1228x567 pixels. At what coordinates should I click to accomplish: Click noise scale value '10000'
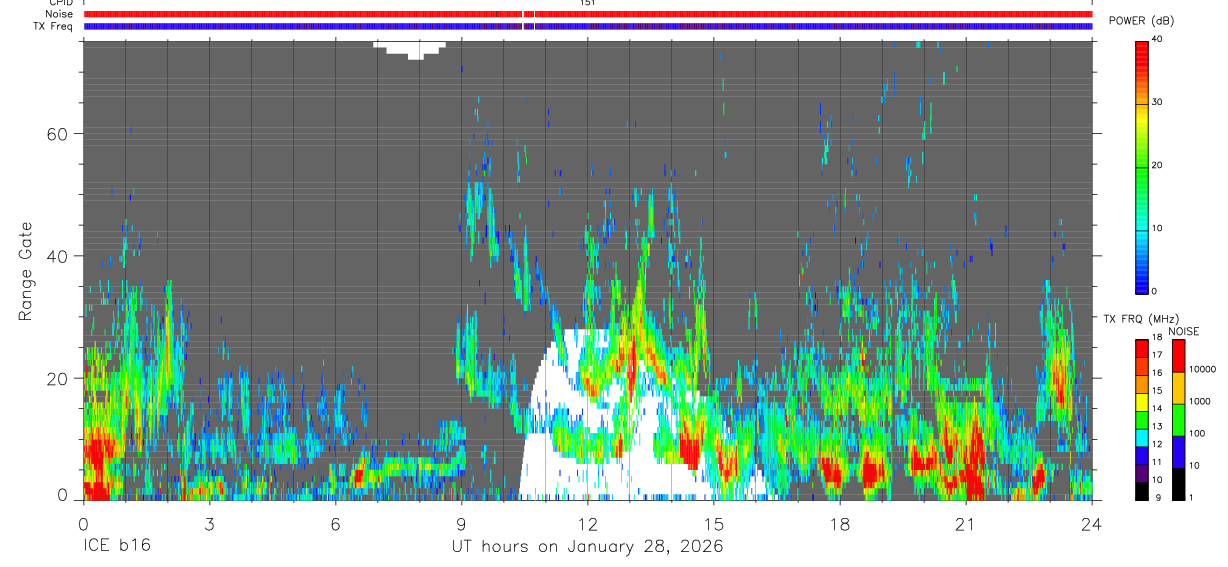click(1202, 369)
